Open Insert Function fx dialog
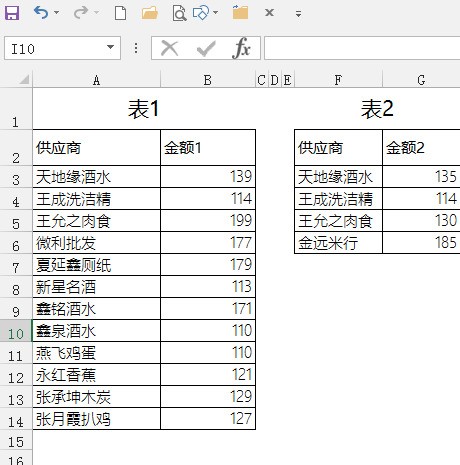This screenshot has width=460, height=465. coord(242,48)
